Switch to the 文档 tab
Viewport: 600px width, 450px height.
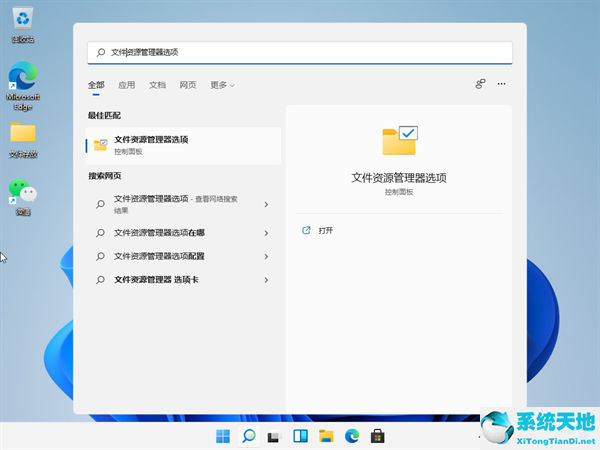pyautogui.click(x=157, y=85)
